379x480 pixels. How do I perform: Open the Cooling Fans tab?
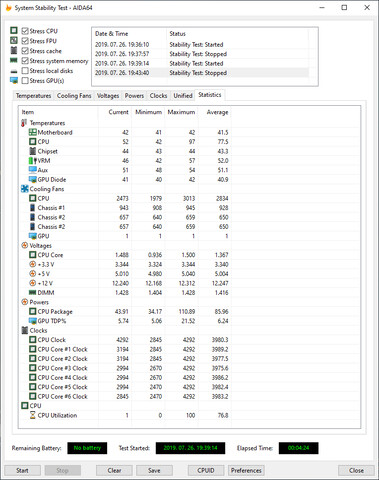point(74,96)
